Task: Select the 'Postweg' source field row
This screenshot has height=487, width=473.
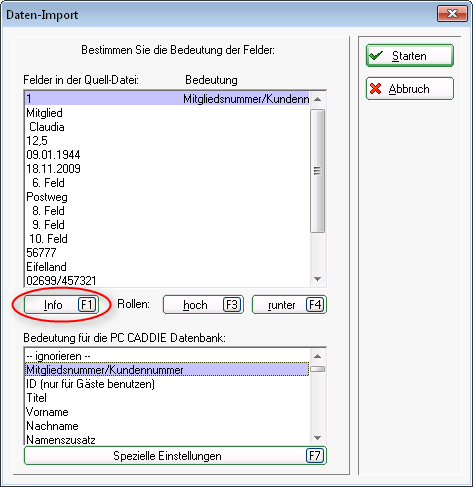Action: click(167, 197)
